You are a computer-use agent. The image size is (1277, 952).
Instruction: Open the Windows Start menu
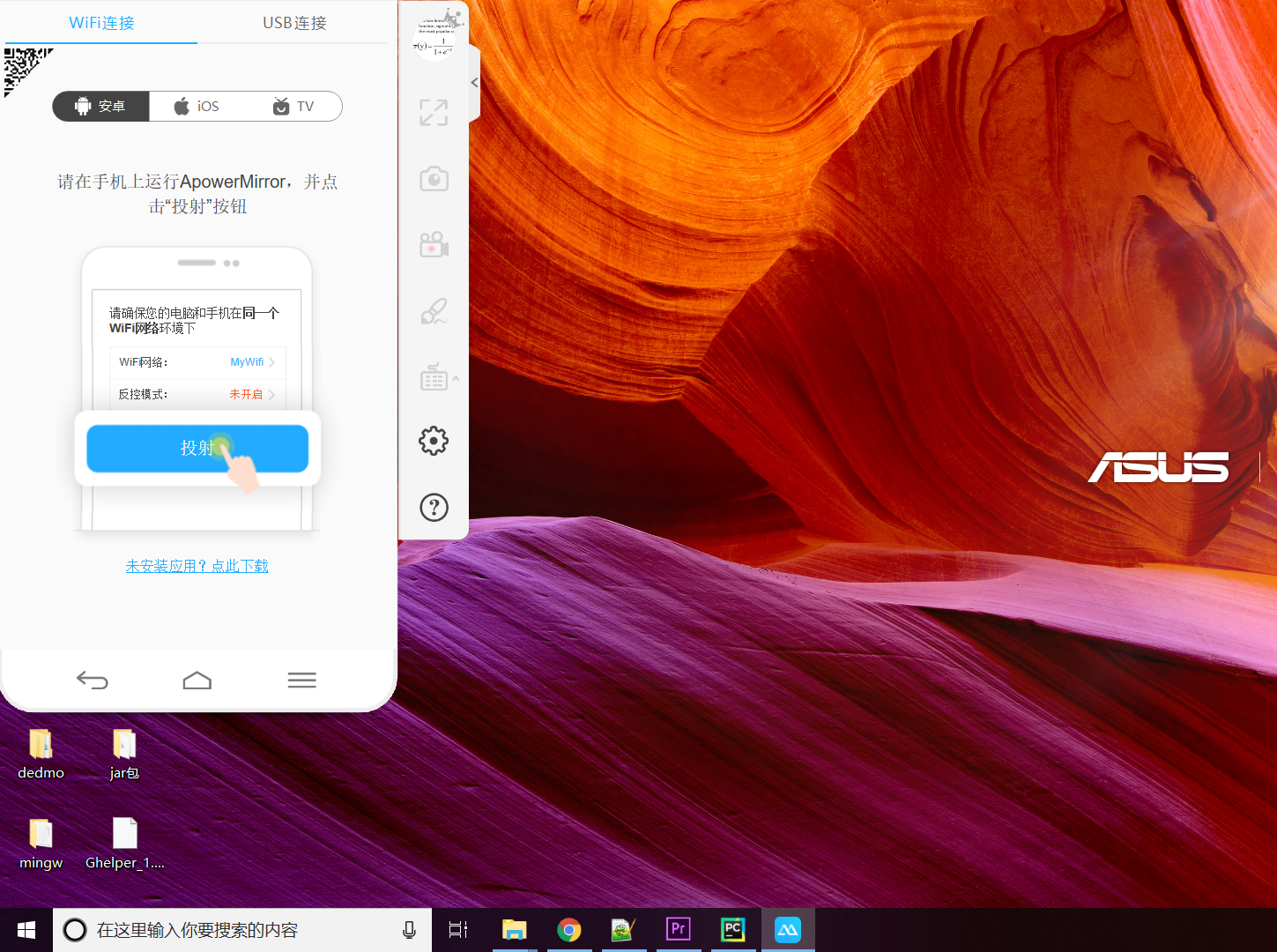[x=26, y=930]
